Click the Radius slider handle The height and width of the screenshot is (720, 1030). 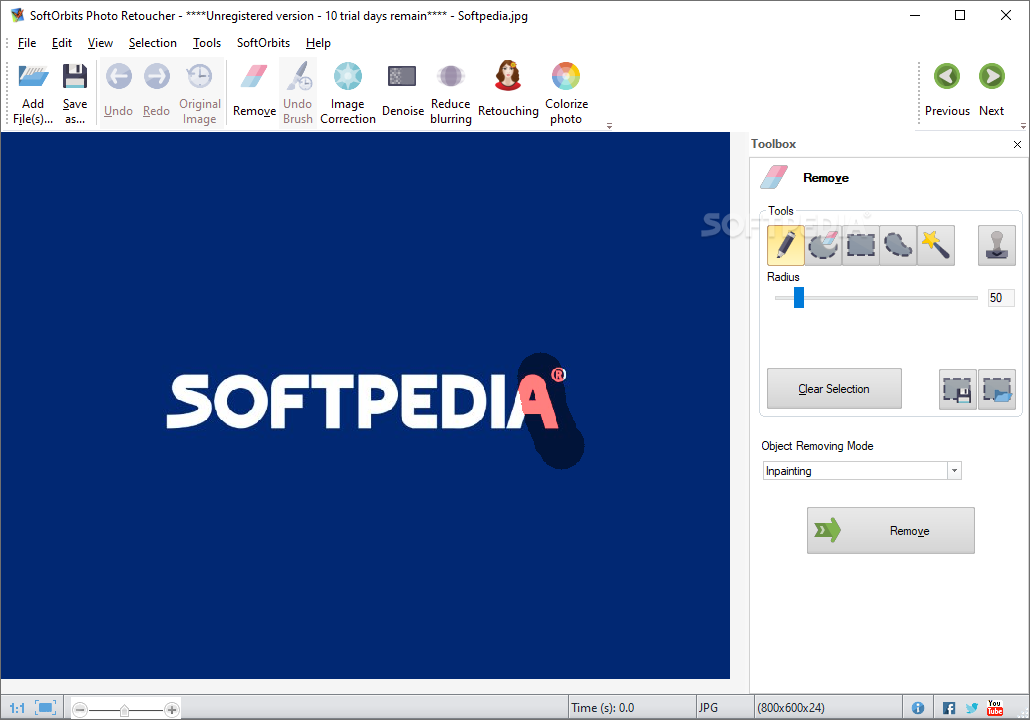pos(799,298)
